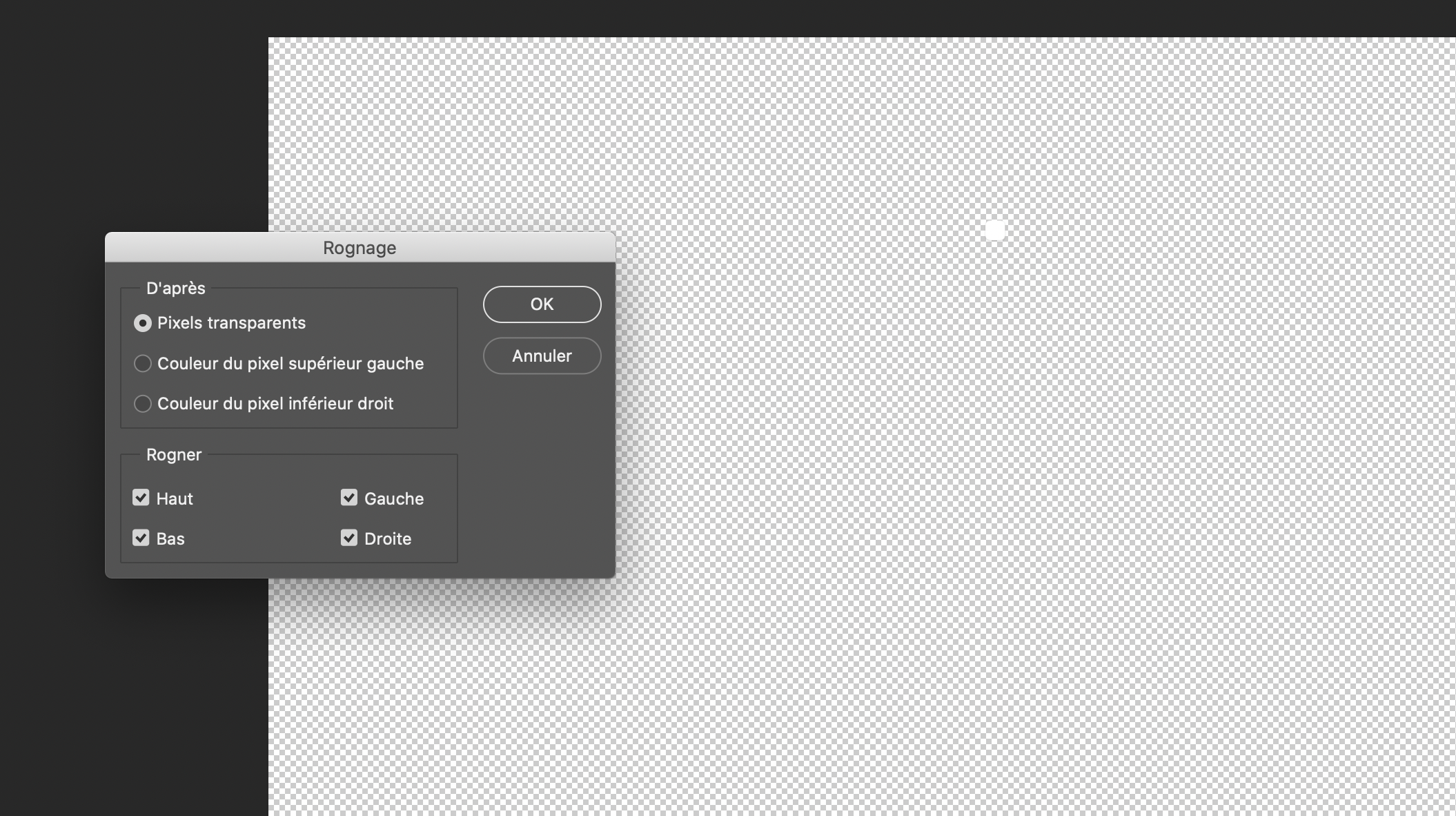Click the "D'après" group label

pyautogui.click(x=175, y=288)
